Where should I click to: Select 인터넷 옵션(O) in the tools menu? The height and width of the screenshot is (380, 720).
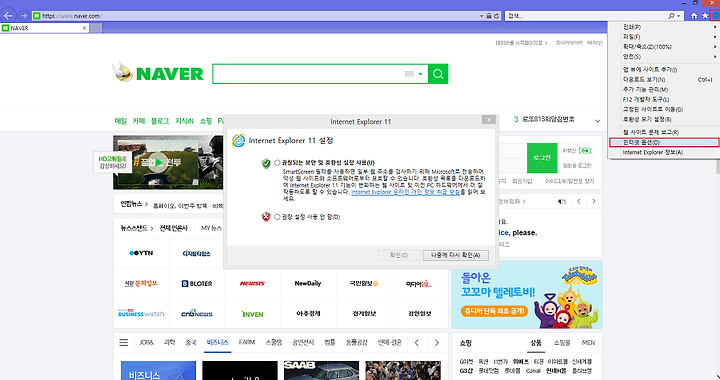point(664,142)
